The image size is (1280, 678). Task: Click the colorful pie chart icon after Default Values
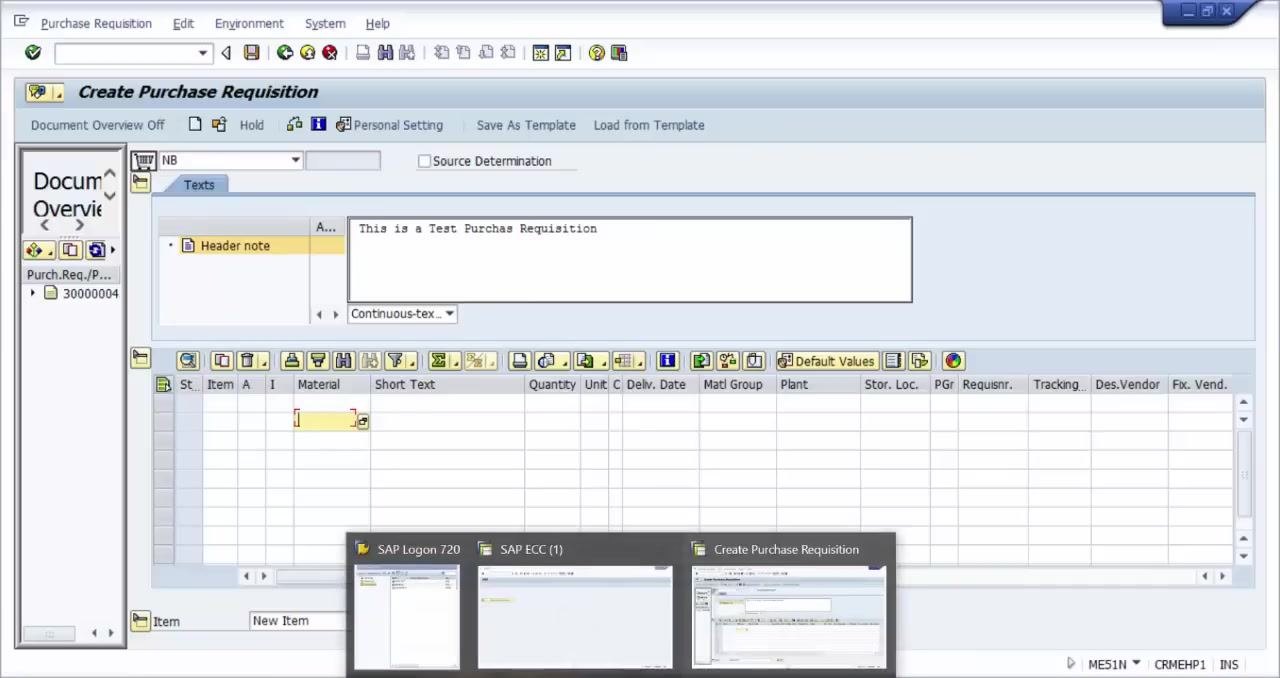(x=953, y=361)
